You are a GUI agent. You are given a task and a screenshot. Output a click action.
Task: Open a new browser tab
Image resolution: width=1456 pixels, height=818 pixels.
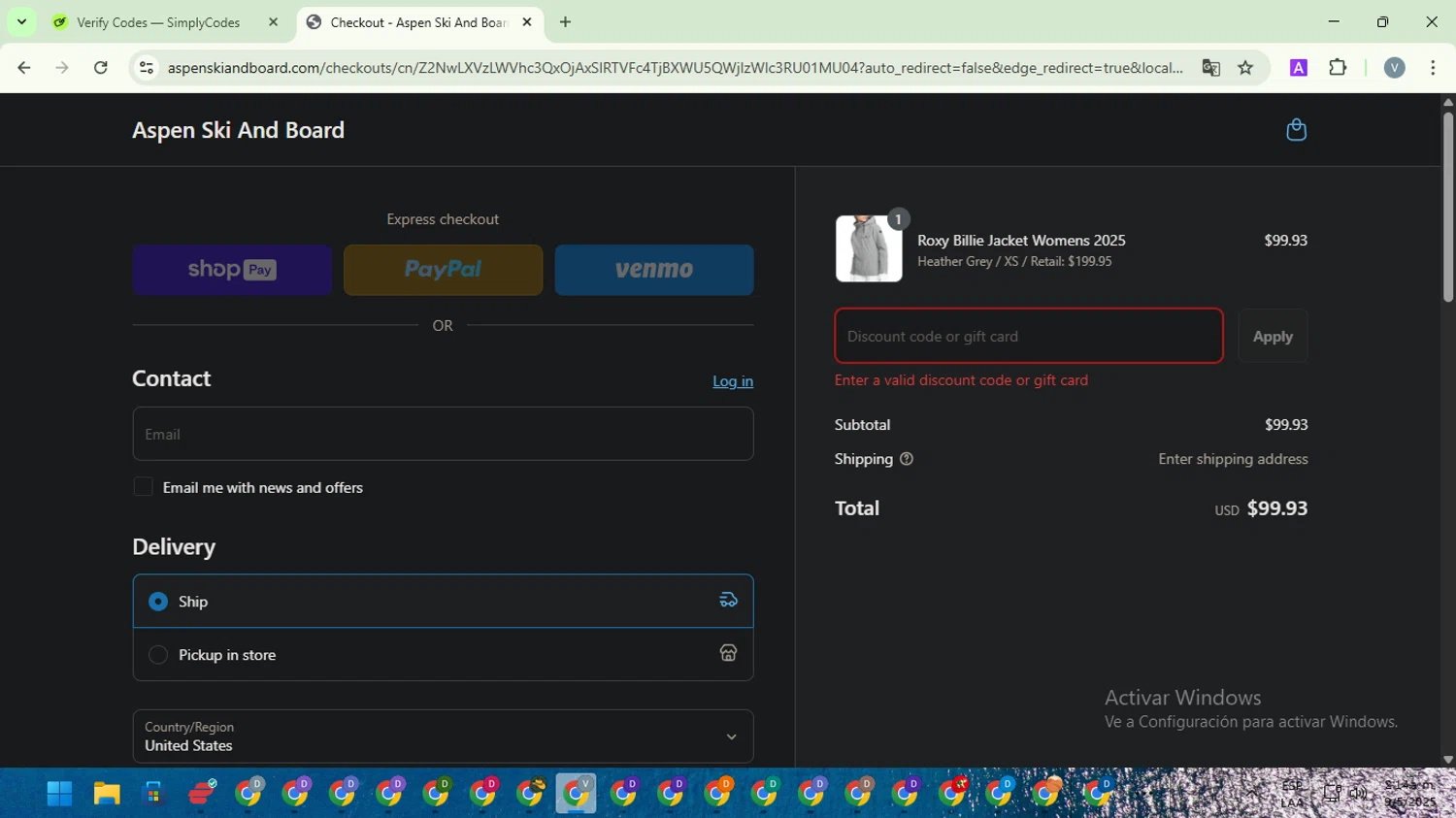click(565, 22)
